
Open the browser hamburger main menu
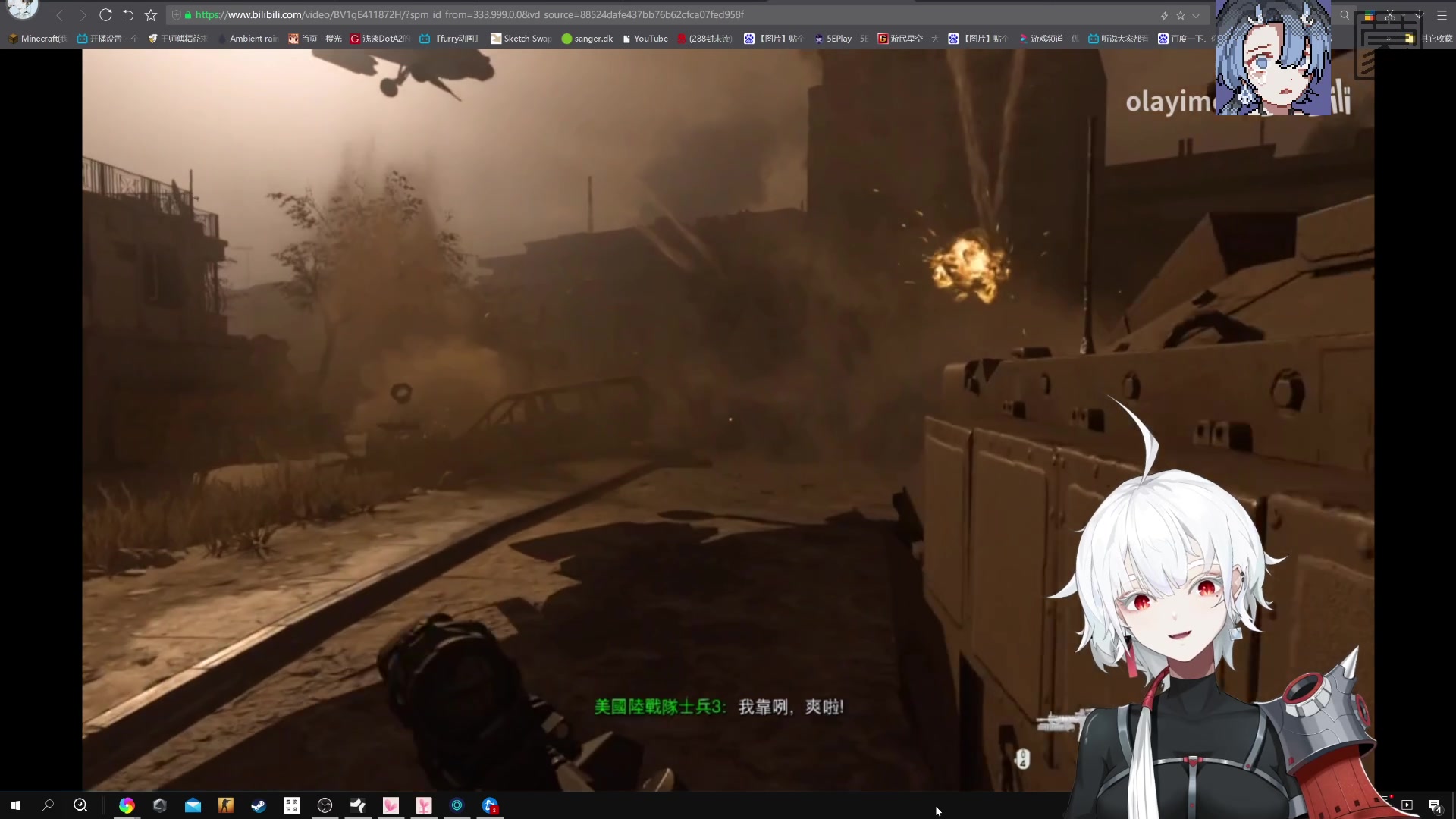1442,15
